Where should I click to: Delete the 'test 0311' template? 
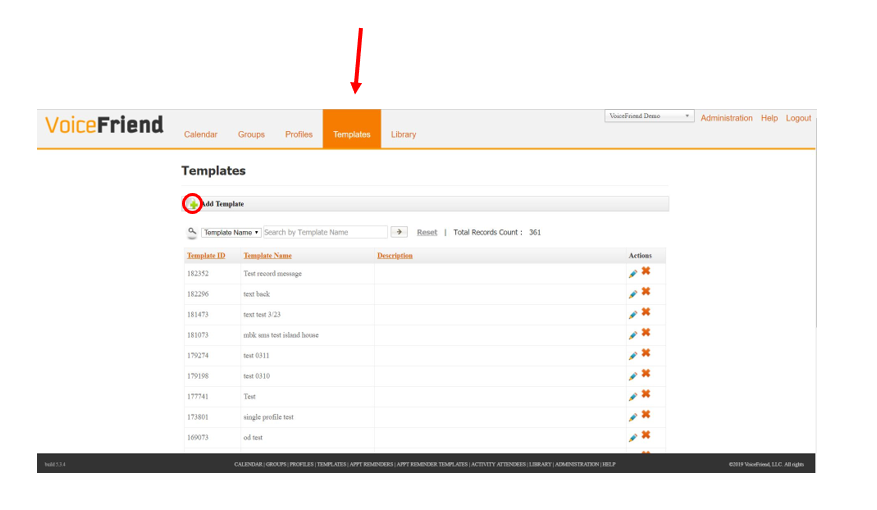[x=645, y=353]
